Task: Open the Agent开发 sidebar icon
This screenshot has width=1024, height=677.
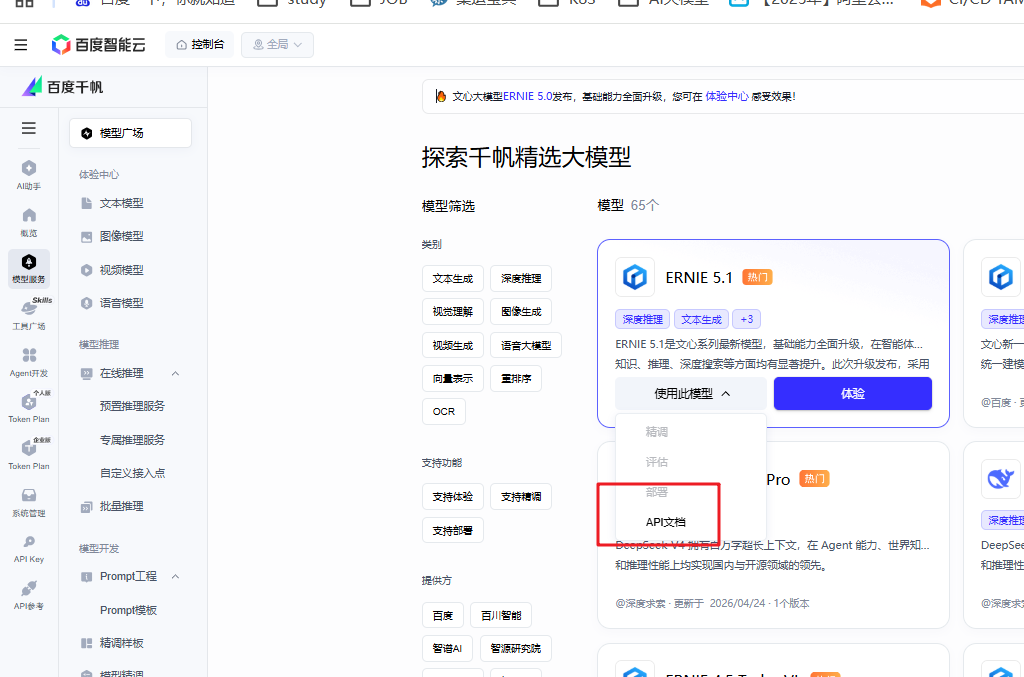Action: tap(29, 362)
